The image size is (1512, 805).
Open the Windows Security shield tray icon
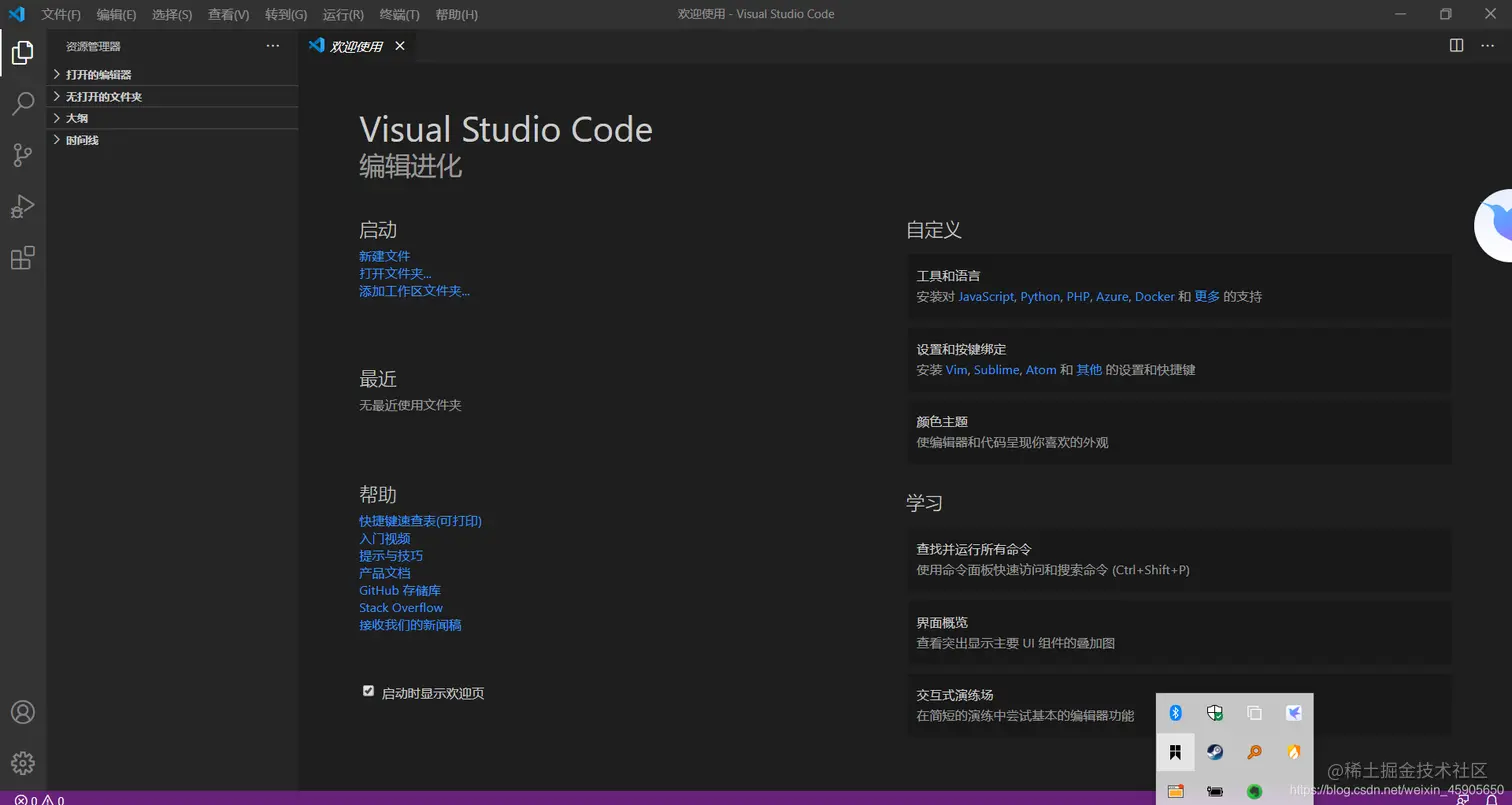coord(1215,713)
